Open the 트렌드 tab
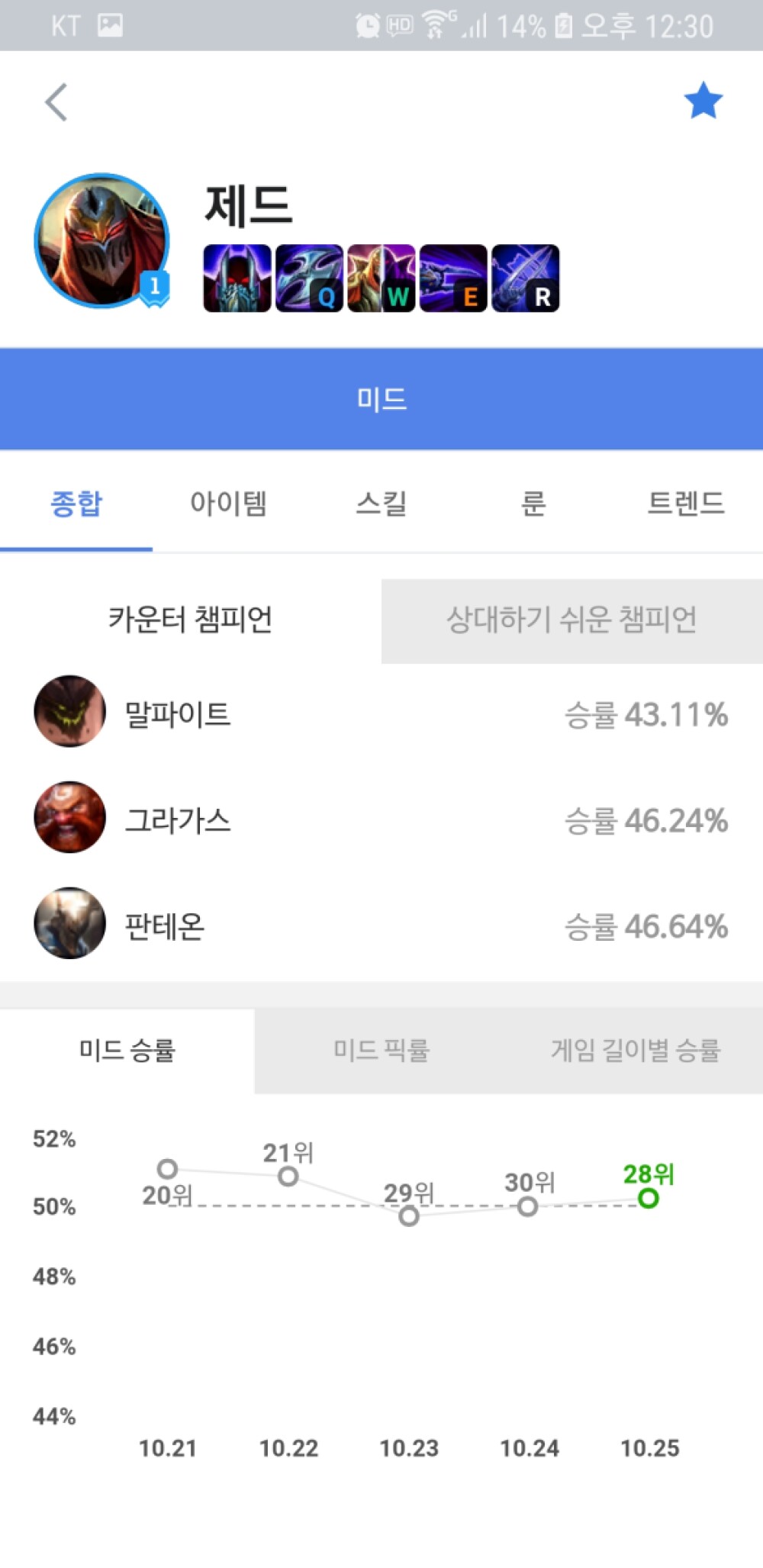Image resolution: width=763 pixels, height=1568 pixels. click(687, 504)
